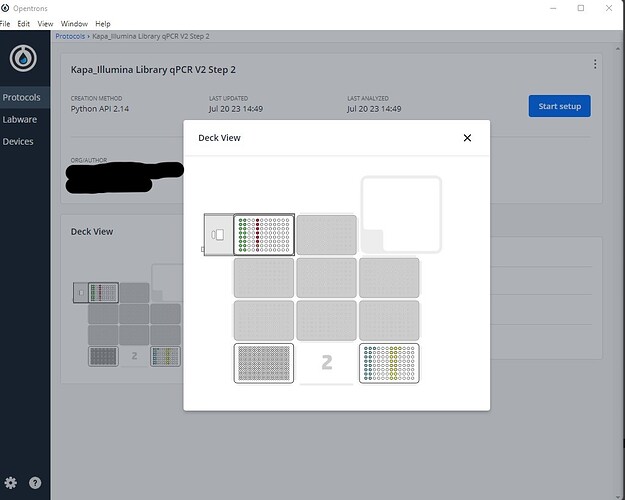Click the main window vertical scrollbar
The height and width of the screenshot is (500, 625).
click(x=618, y=271)
